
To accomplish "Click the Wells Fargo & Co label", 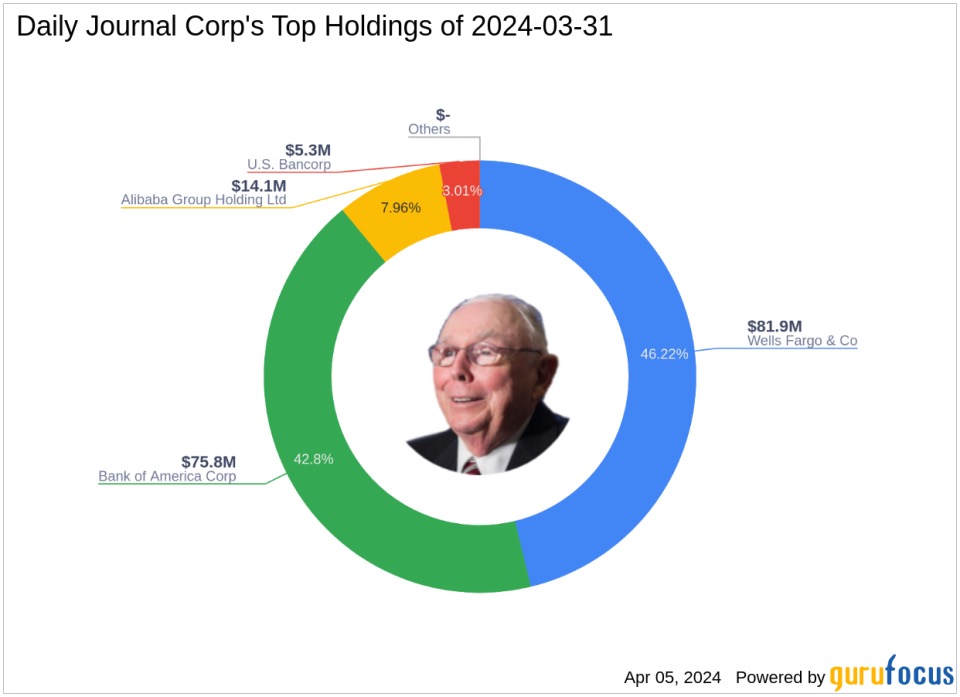I will coord(802,341).
